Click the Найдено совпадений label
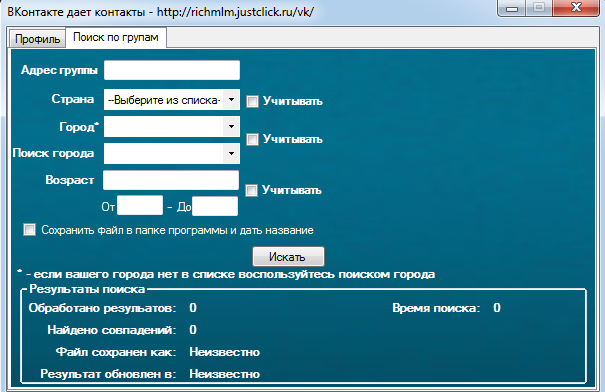Screen dimensions: 605x392 click(x=112, y=330)
